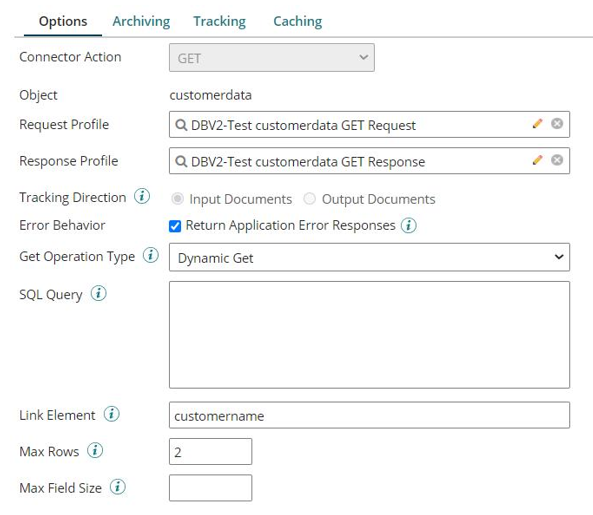Click the Max Field Size input field
This screenshot has height=515, width=593.
click(211, 488)
